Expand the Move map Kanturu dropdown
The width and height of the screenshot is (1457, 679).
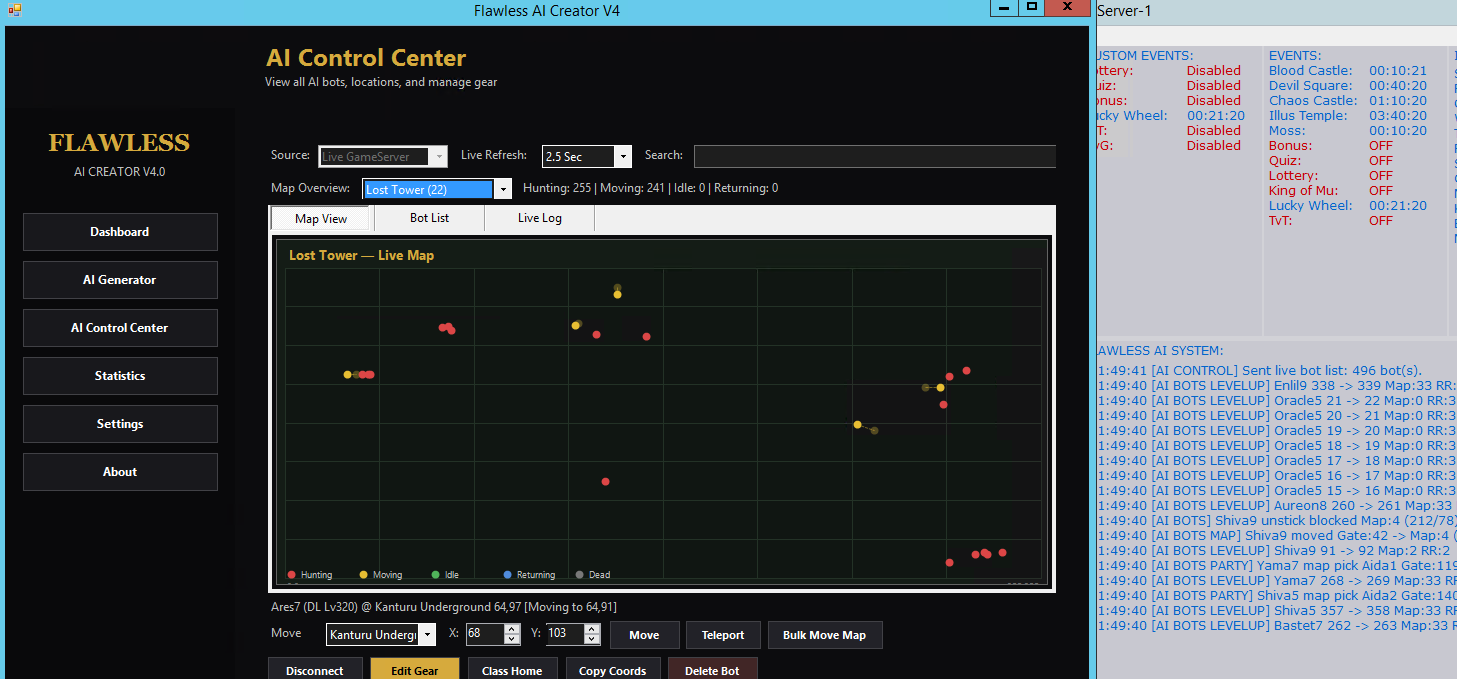[x=428, y=635]
